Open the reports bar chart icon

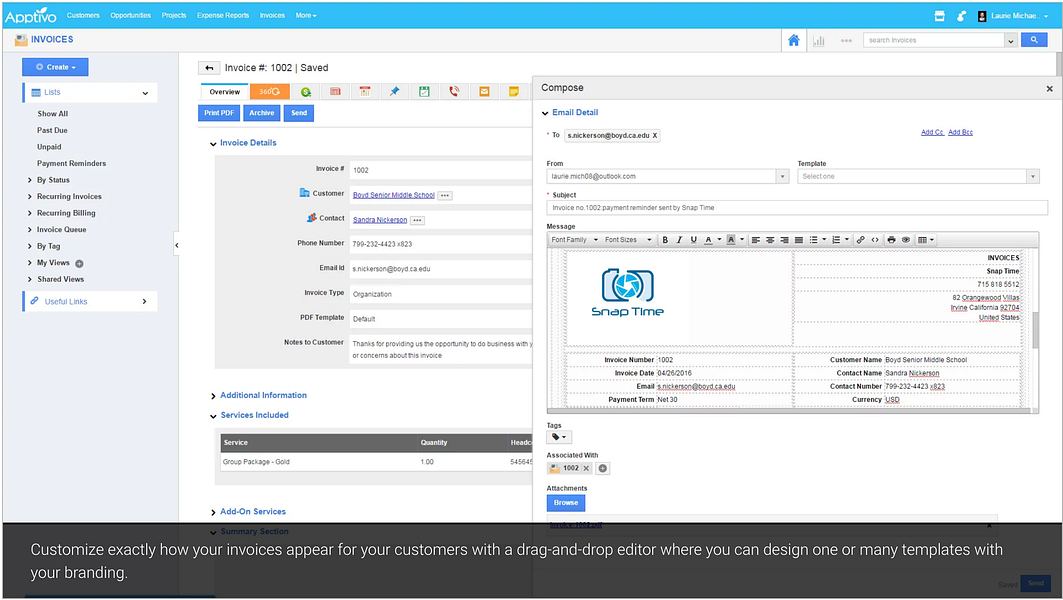pyautogui.click(x=819, y=41)
